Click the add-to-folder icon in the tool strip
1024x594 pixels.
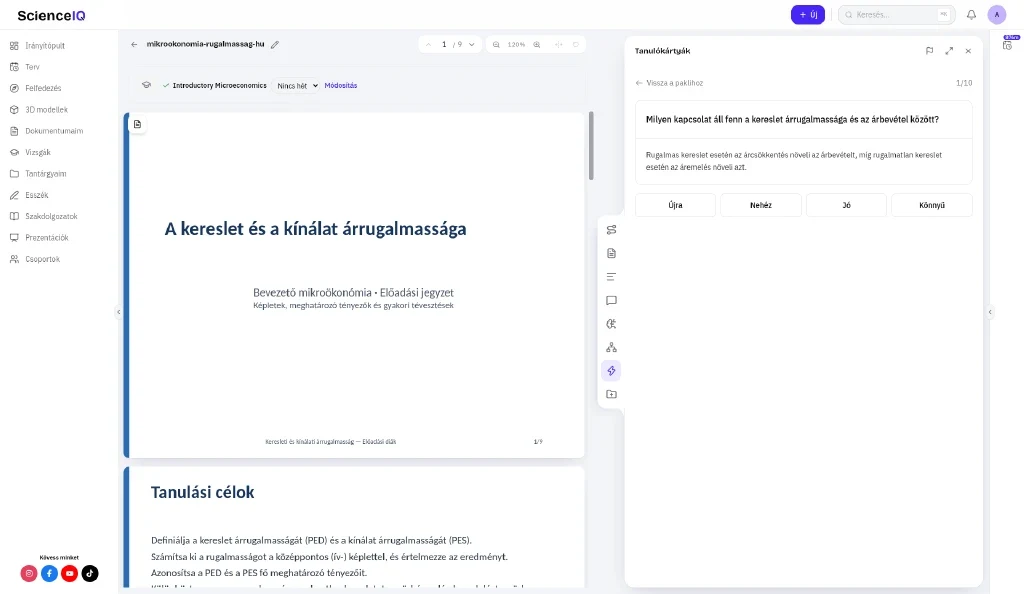tap(611, 394)
